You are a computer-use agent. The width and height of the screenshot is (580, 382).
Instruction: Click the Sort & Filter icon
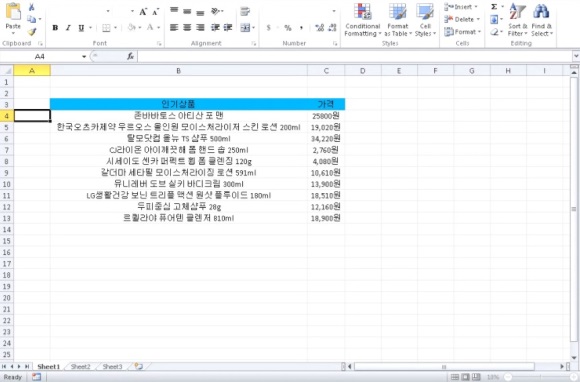coord(517,20)
